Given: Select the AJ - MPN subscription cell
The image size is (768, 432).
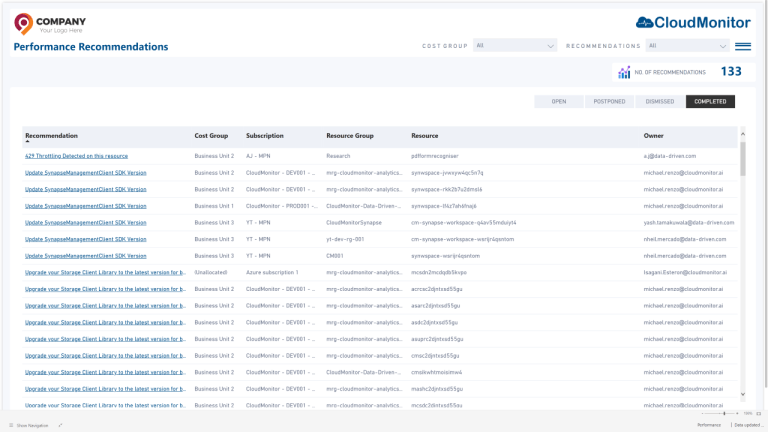Looking at the screenshot, I should coord(258,156).
